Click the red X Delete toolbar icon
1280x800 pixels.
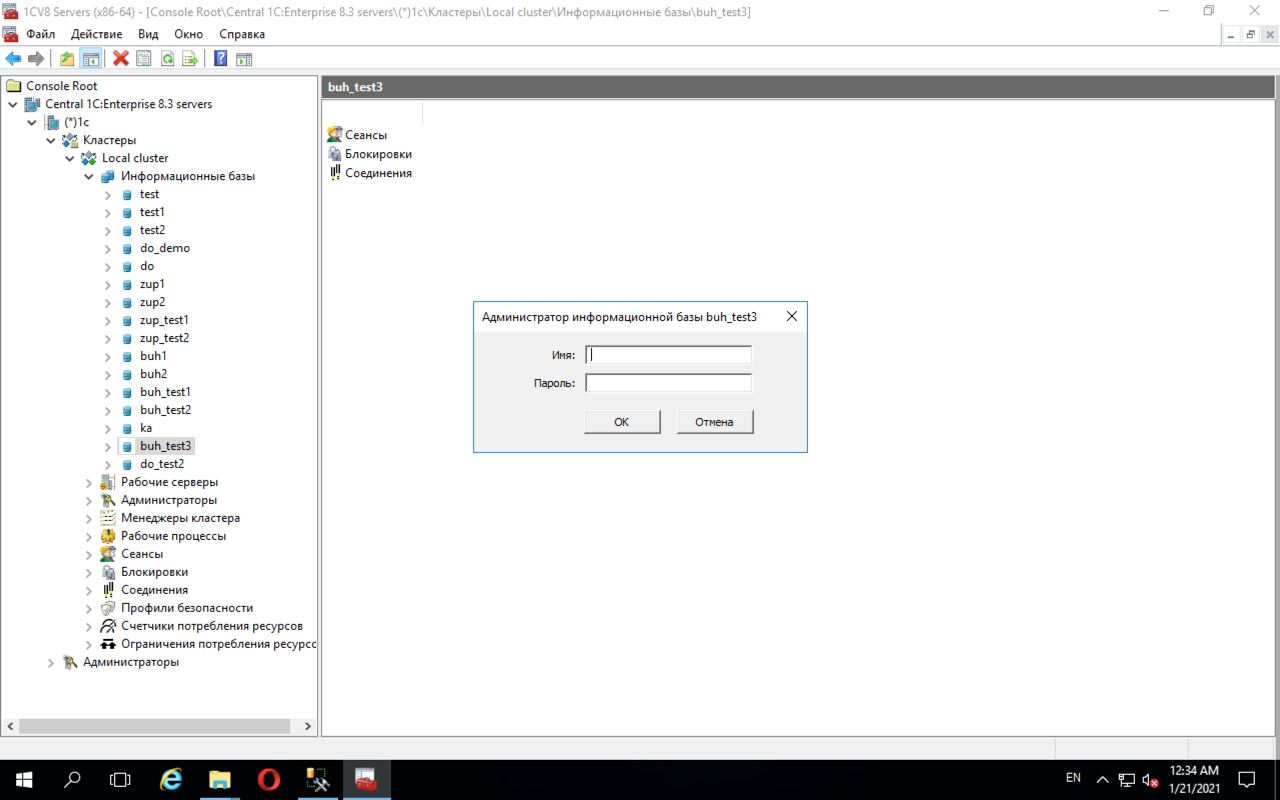point(121,59)
